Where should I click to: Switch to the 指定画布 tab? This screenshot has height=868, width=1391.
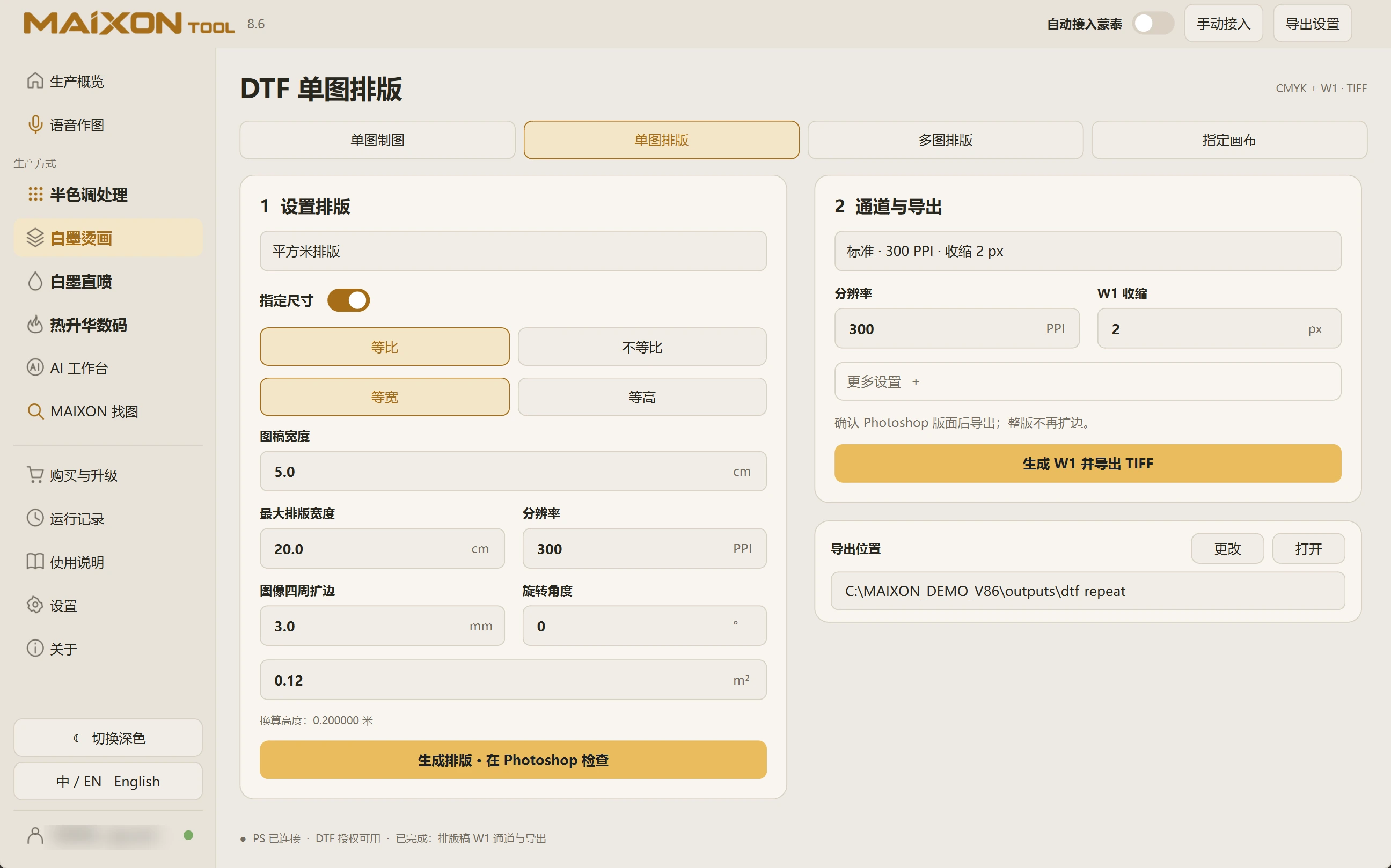coord(1229,140)
